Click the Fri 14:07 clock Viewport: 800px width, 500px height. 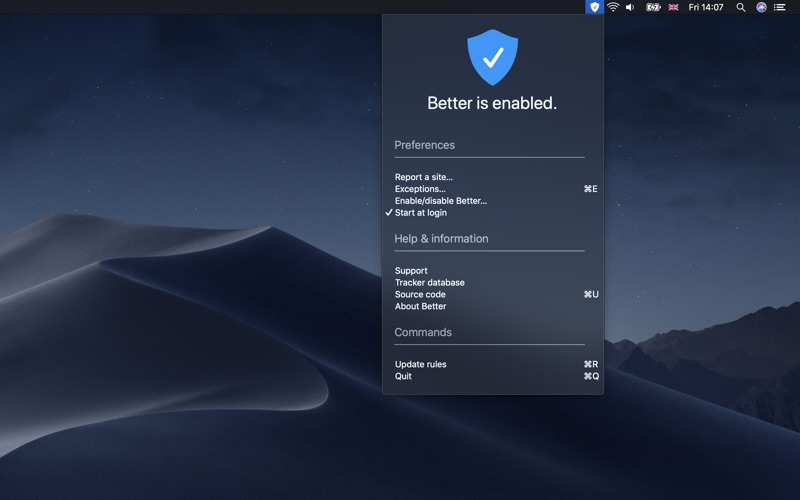click(706, 7)
